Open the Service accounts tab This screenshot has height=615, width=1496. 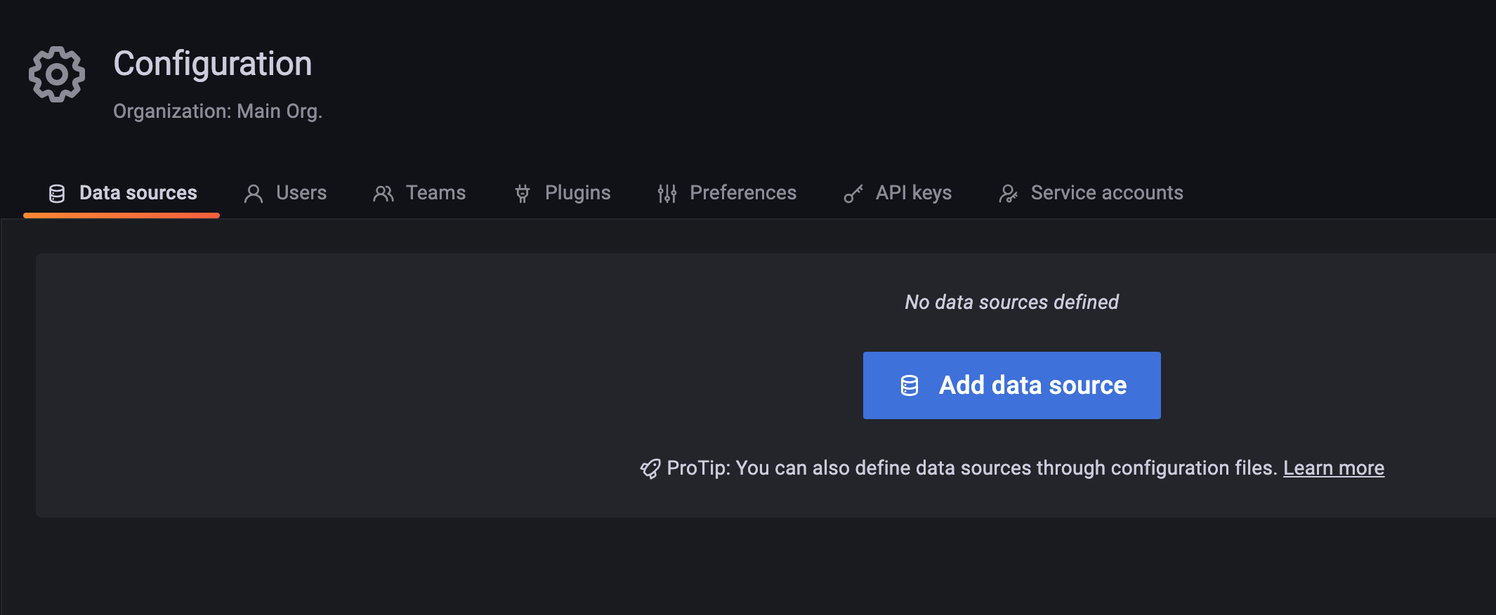(x=1106, y=193)
